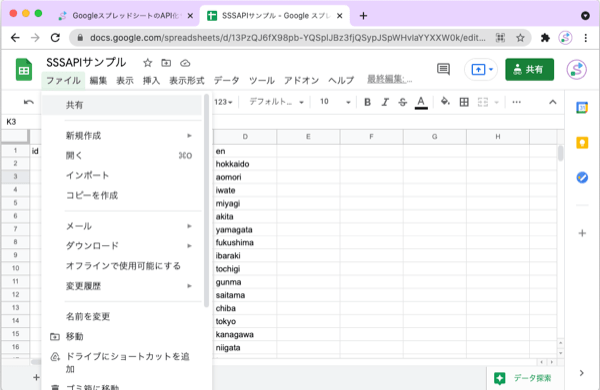600x390 pixels.
Task: Open the デフォルト font dropdown
Action: [x=276, y=102]
